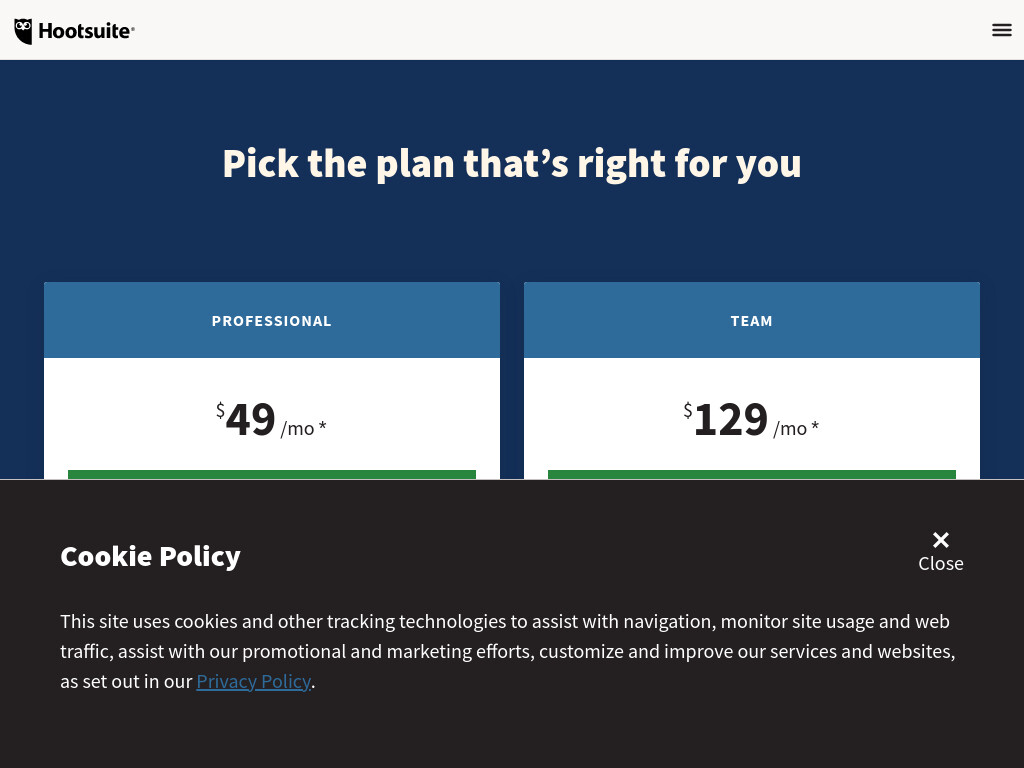Dismiss cookie banner with the X icon

pyautogui.click(x=940, y=539)
